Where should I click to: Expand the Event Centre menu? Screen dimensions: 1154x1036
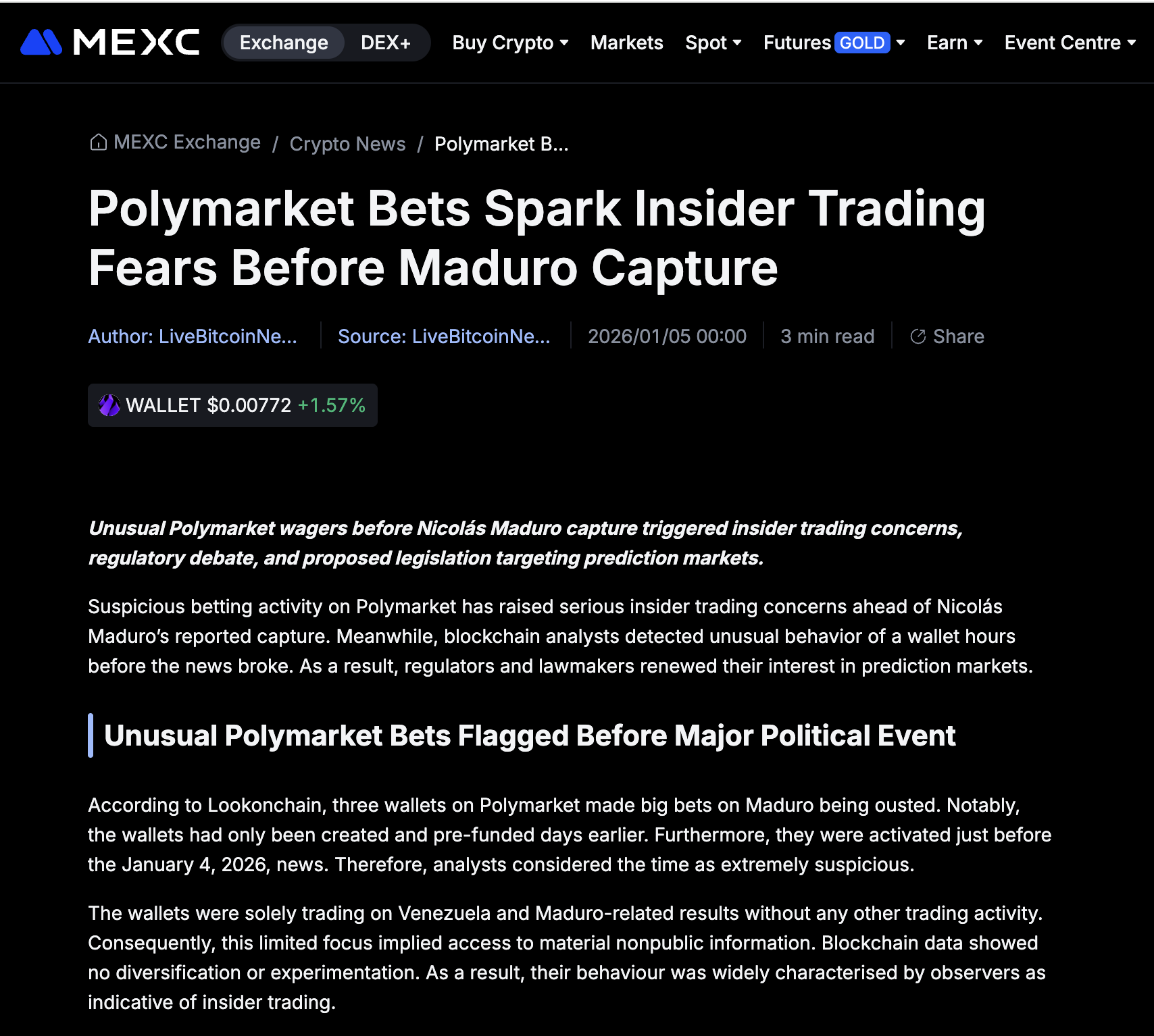point(1070,43)
